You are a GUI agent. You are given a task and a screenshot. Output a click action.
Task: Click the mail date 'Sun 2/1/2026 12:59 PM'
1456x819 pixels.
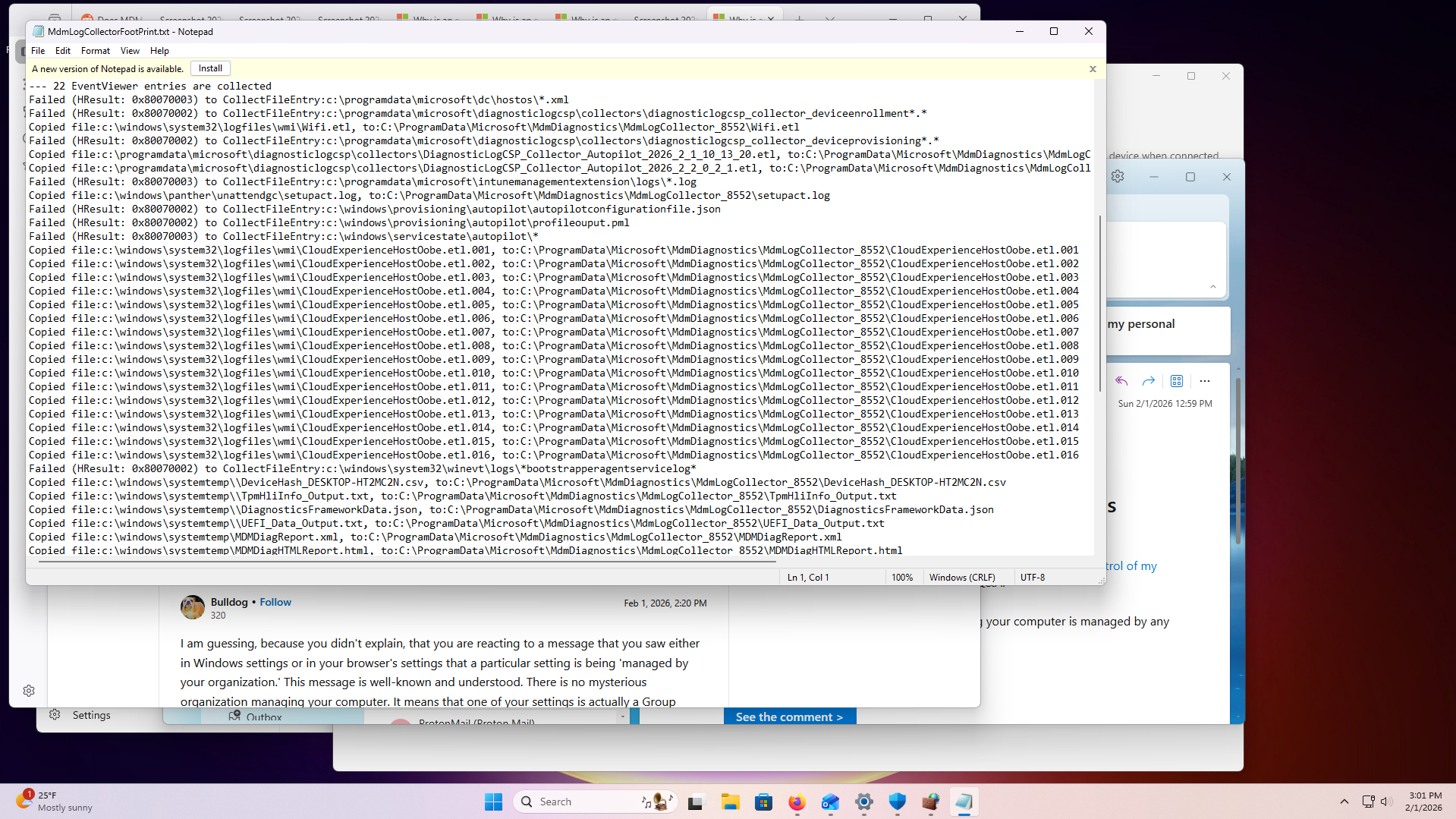1165,404
